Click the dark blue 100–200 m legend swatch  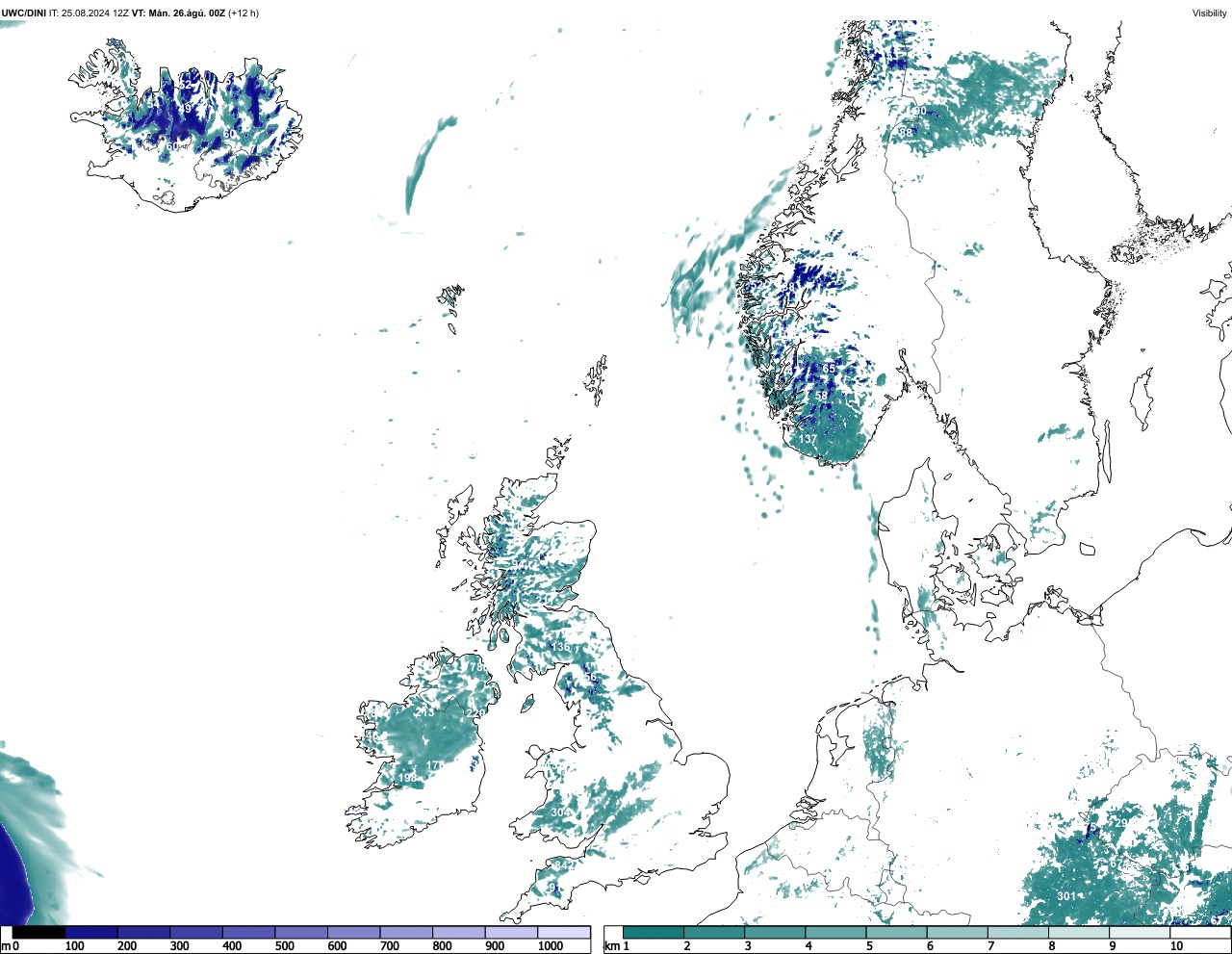coord(91,932)
